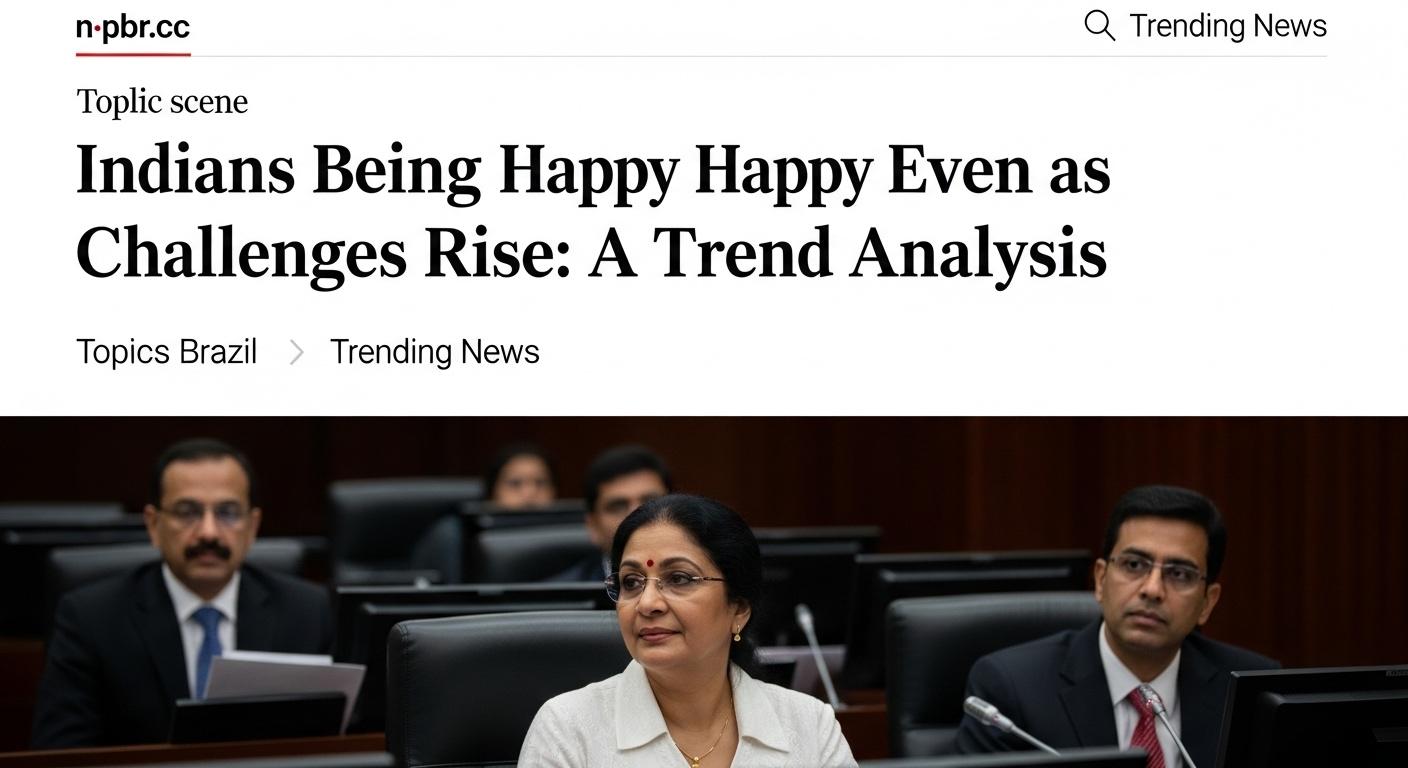1408x768 pixels.
Task: Click Trend Analysis in the headline
Action: coord(880,254)
